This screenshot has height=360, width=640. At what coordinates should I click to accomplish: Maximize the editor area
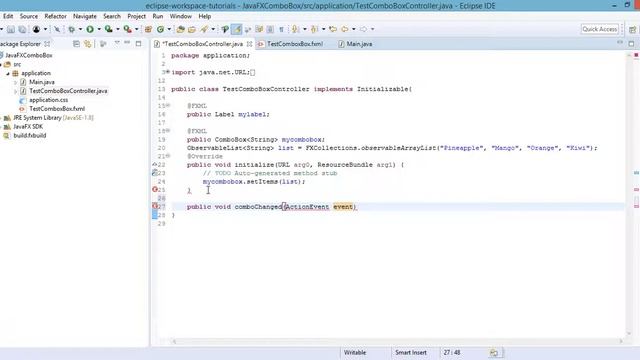(631, 44)
